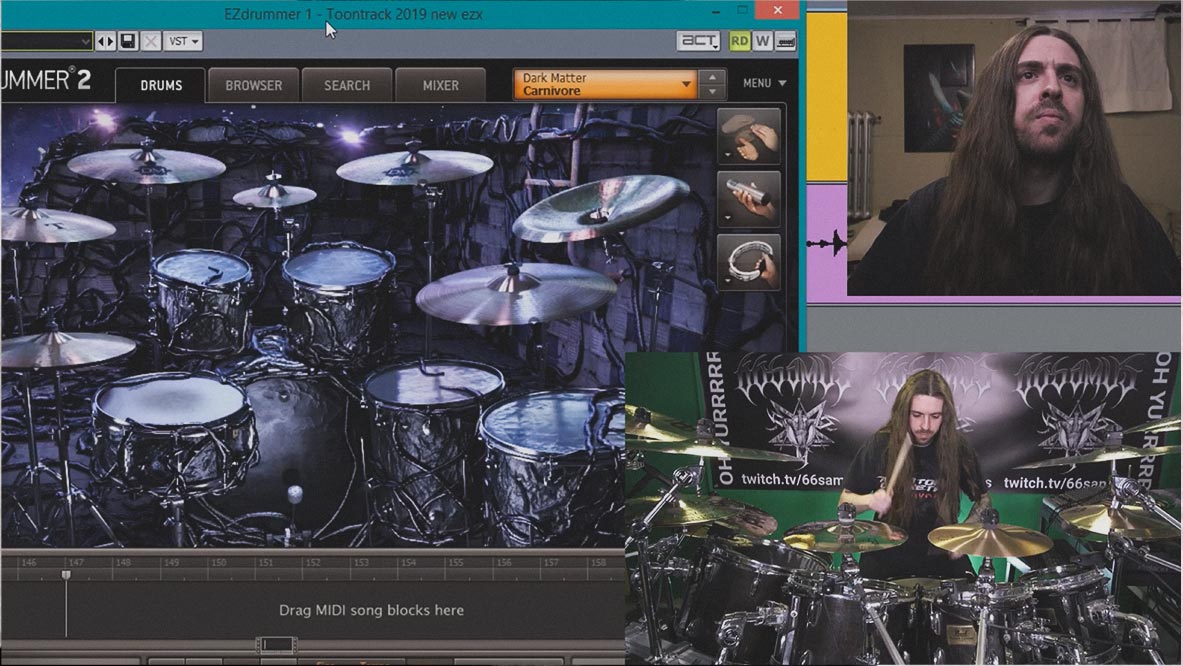Image resolution: width=1183 pixels, height=666 pixels.
Task: Hit the small splash cymbal
Action: (274, 196)
